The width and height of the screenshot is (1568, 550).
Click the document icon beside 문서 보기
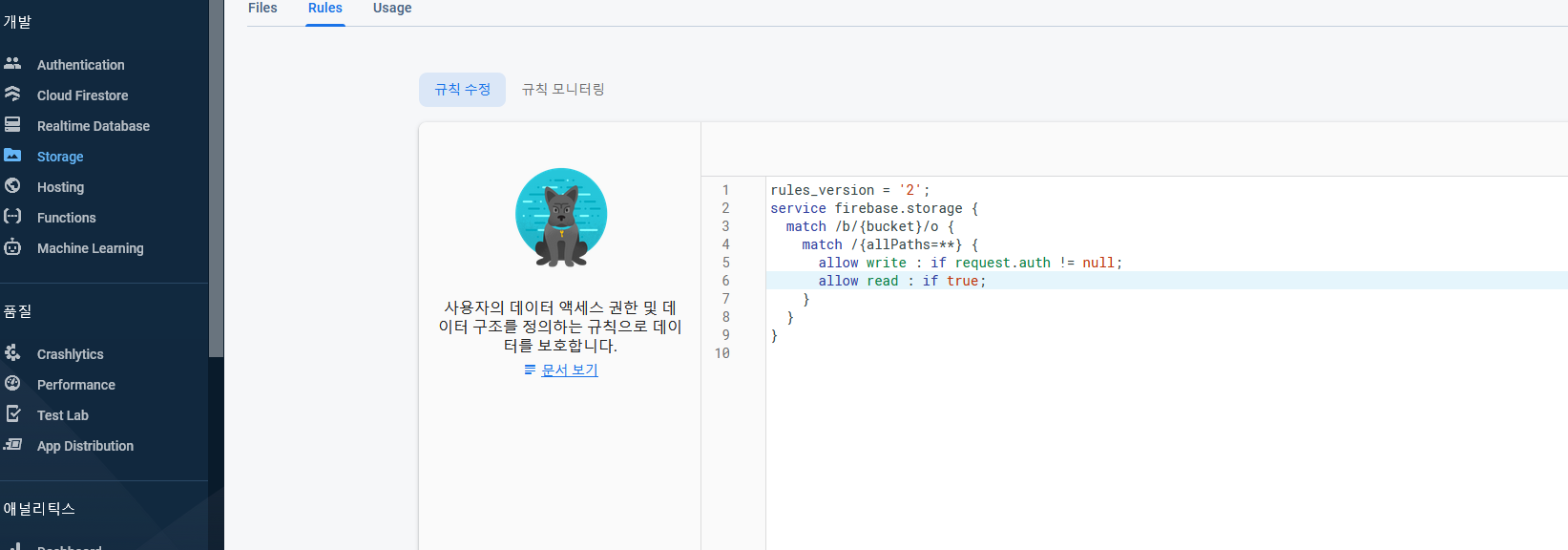pos(530,370)
